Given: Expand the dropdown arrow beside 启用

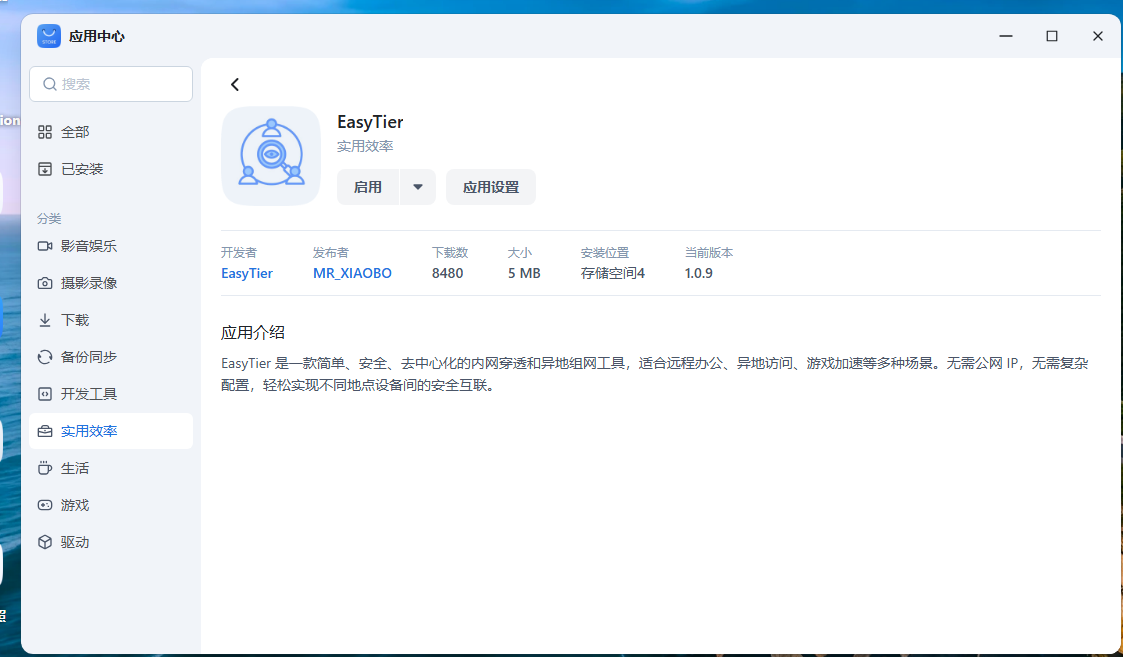Looking at the screenshot, I should [x=418, y=187].
